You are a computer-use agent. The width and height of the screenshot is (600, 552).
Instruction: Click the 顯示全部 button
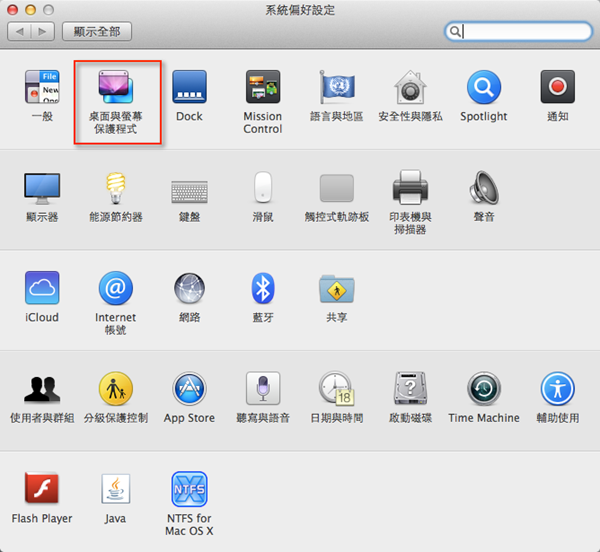pyautogui.click(x=97, y=31)
